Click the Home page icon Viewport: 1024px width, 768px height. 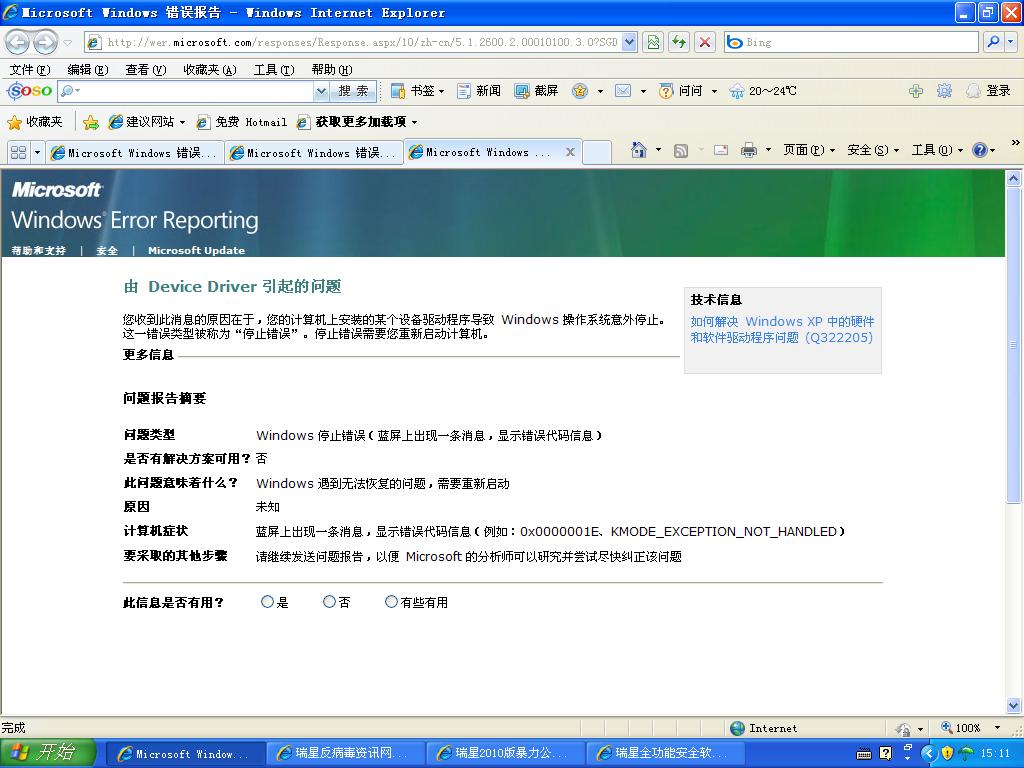tap(639, 150)
